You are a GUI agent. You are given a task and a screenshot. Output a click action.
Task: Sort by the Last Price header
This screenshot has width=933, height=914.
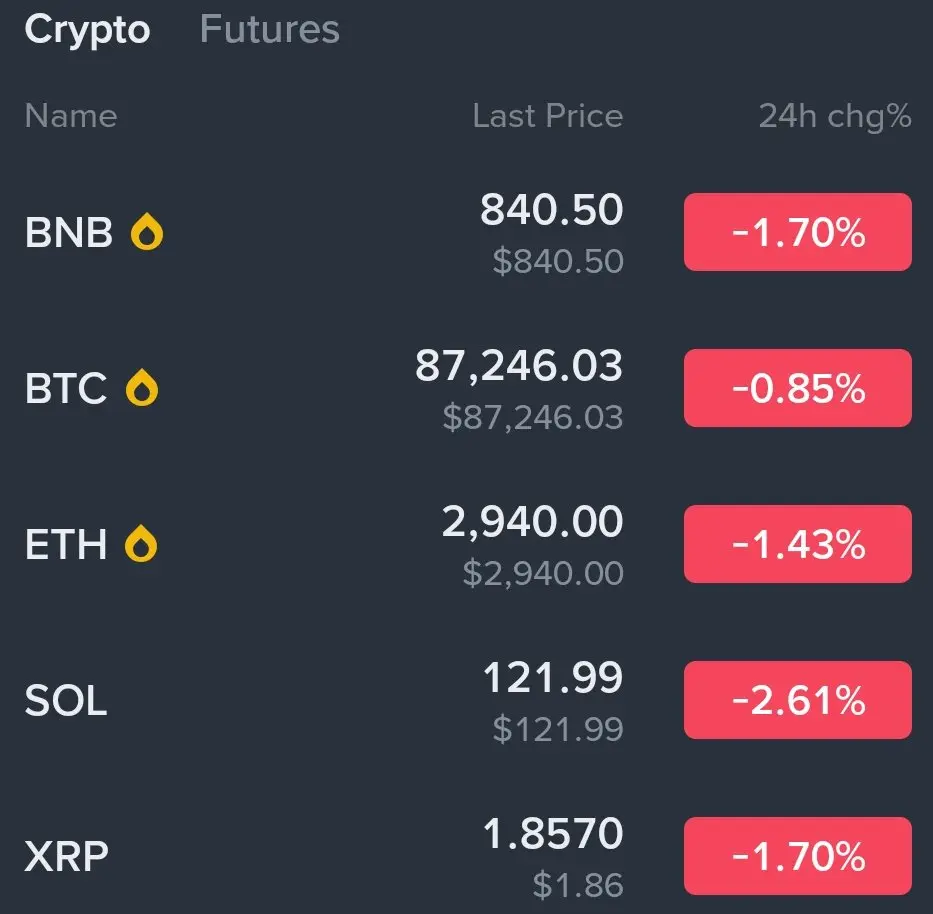[547, 116]
